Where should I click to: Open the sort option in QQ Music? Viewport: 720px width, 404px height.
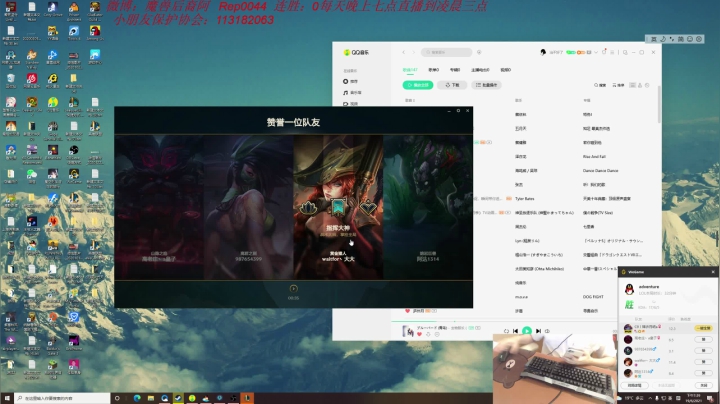(x=618, y=85)
